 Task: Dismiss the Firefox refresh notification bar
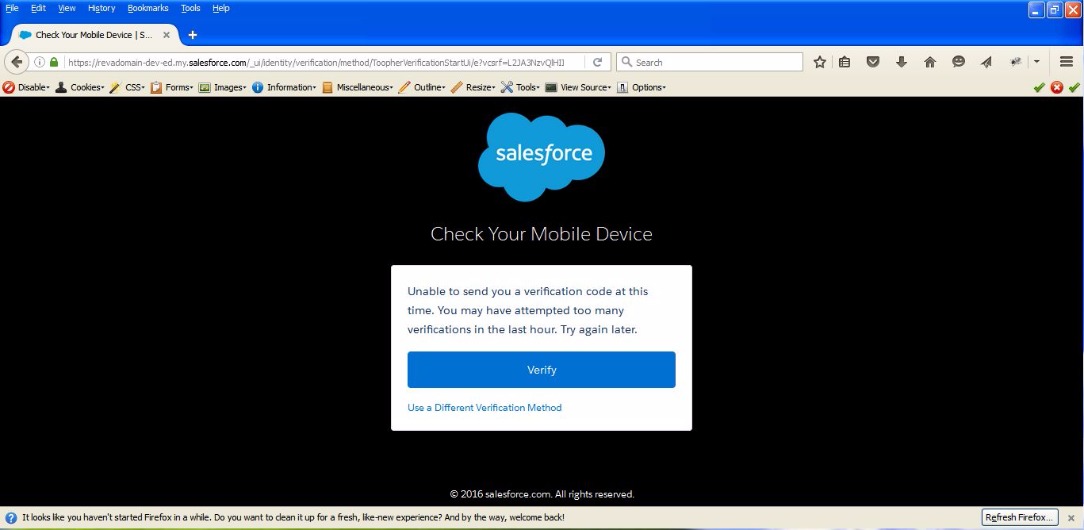point(1071,518)
